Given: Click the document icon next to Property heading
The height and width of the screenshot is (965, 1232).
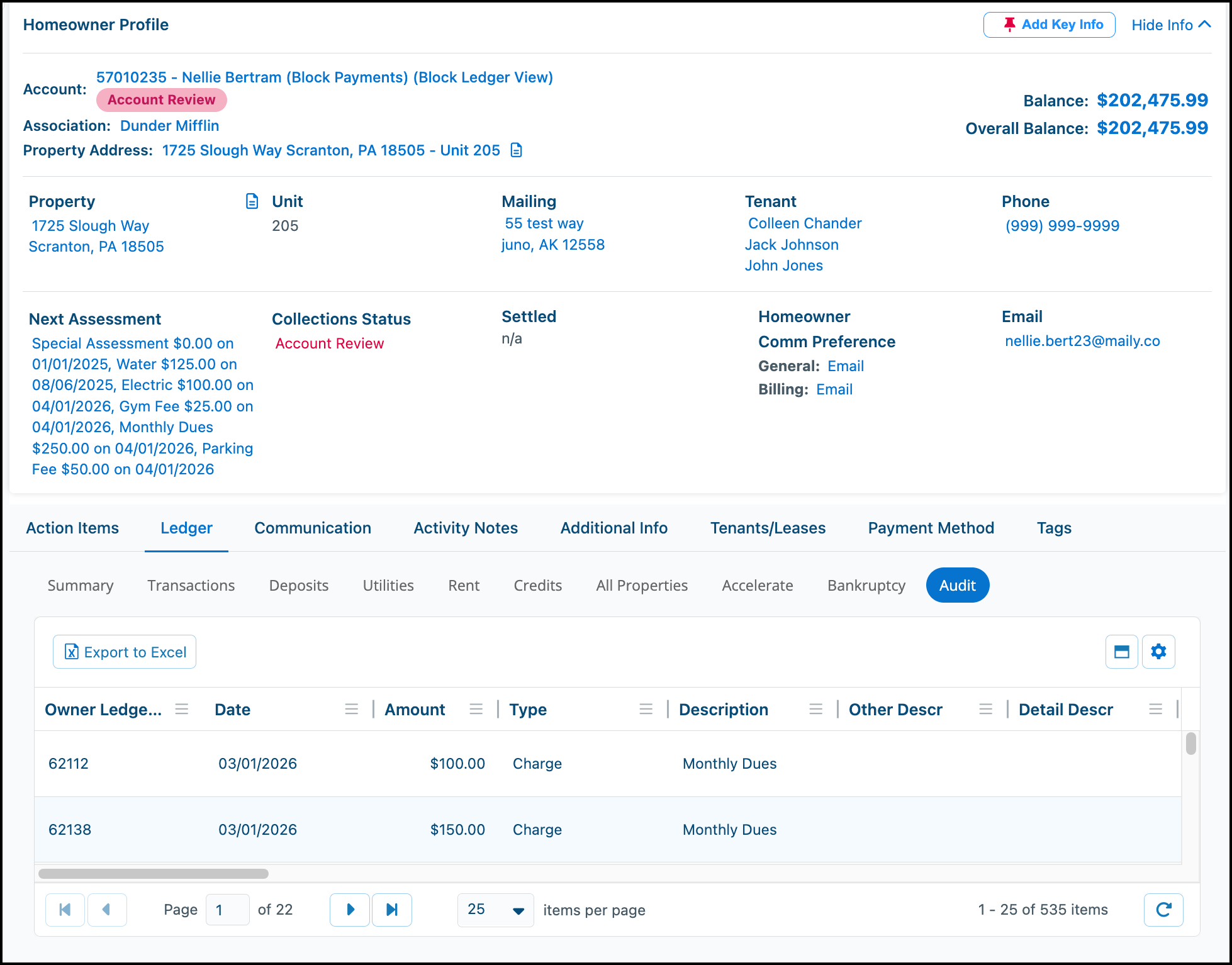Looking at the screenshot, I should pos(252,201).
